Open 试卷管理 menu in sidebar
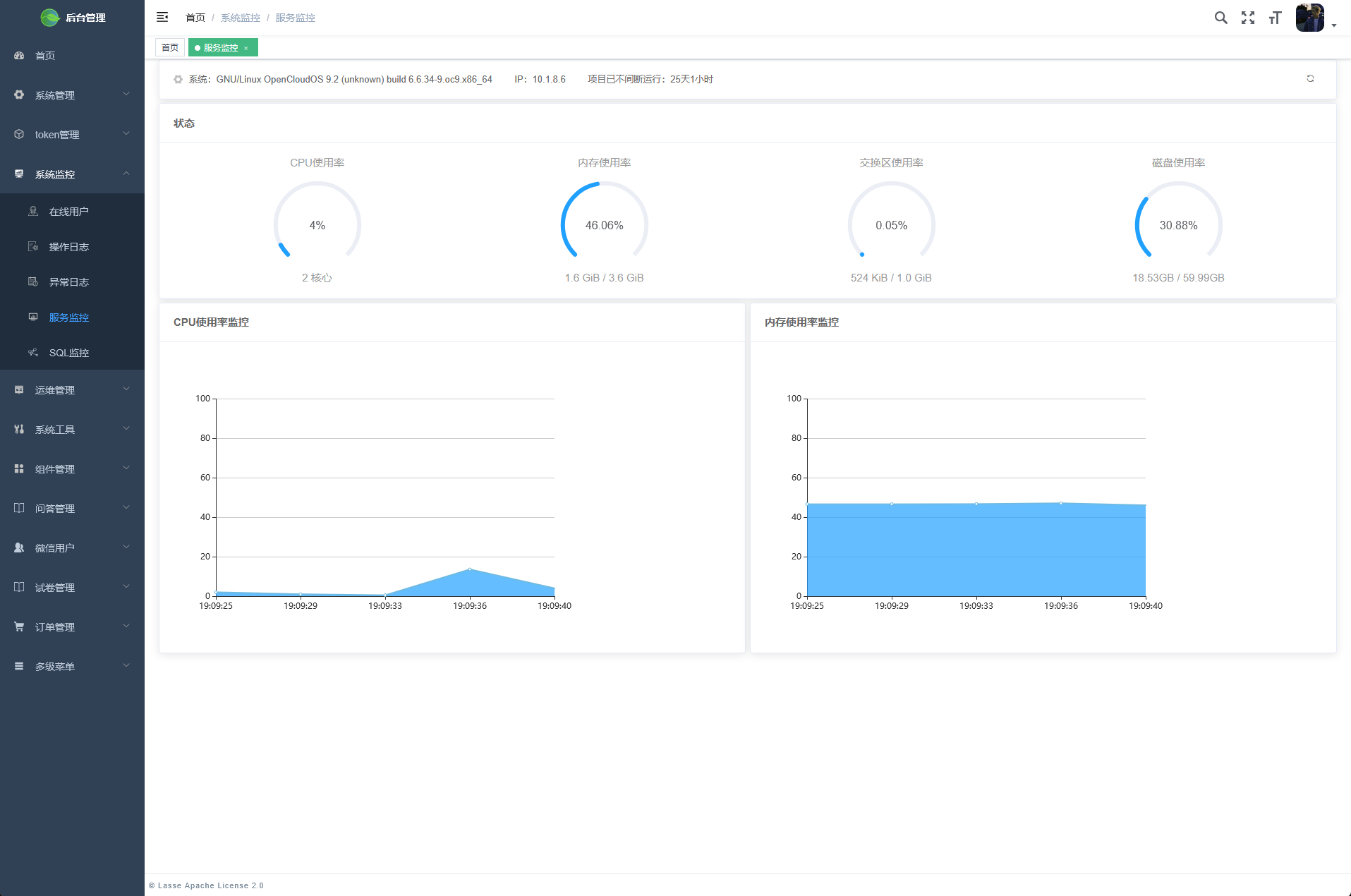This screenshot has width=1351, height=896. pos(72,587)
